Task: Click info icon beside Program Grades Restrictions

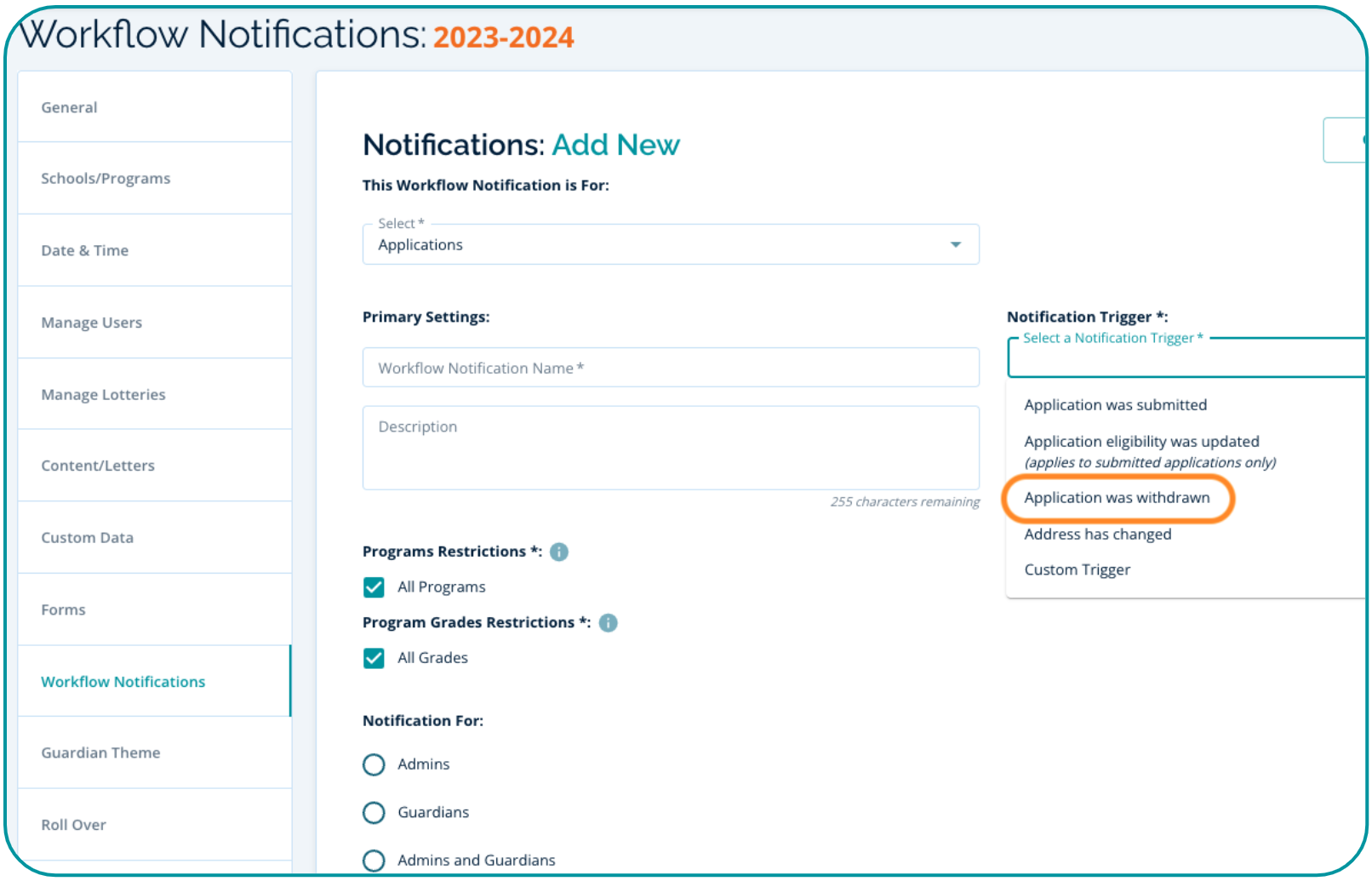Action: tap(608, 623)
